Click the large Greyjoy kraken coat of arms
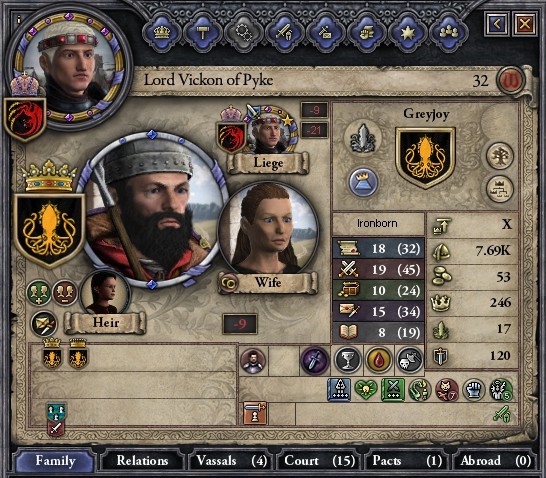This screenshot has width=546, height=478. coord(425,157)
